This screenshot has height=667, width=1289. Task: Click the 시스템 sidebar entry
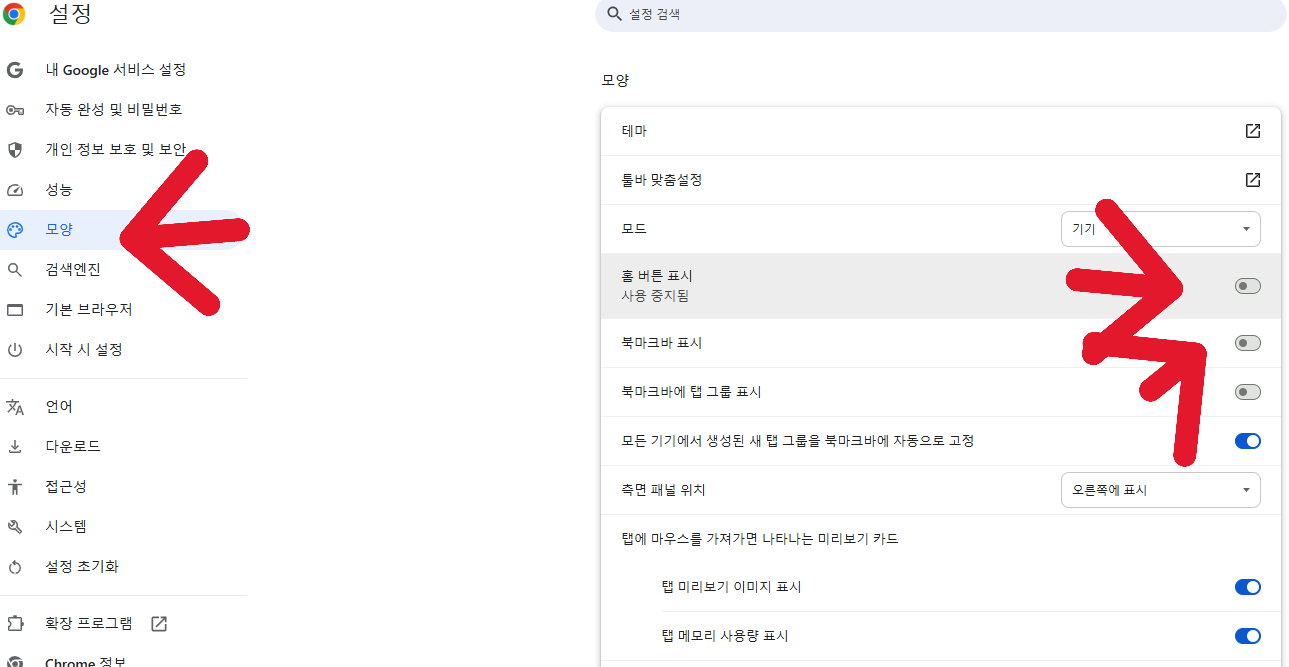[x=15, y=526]
